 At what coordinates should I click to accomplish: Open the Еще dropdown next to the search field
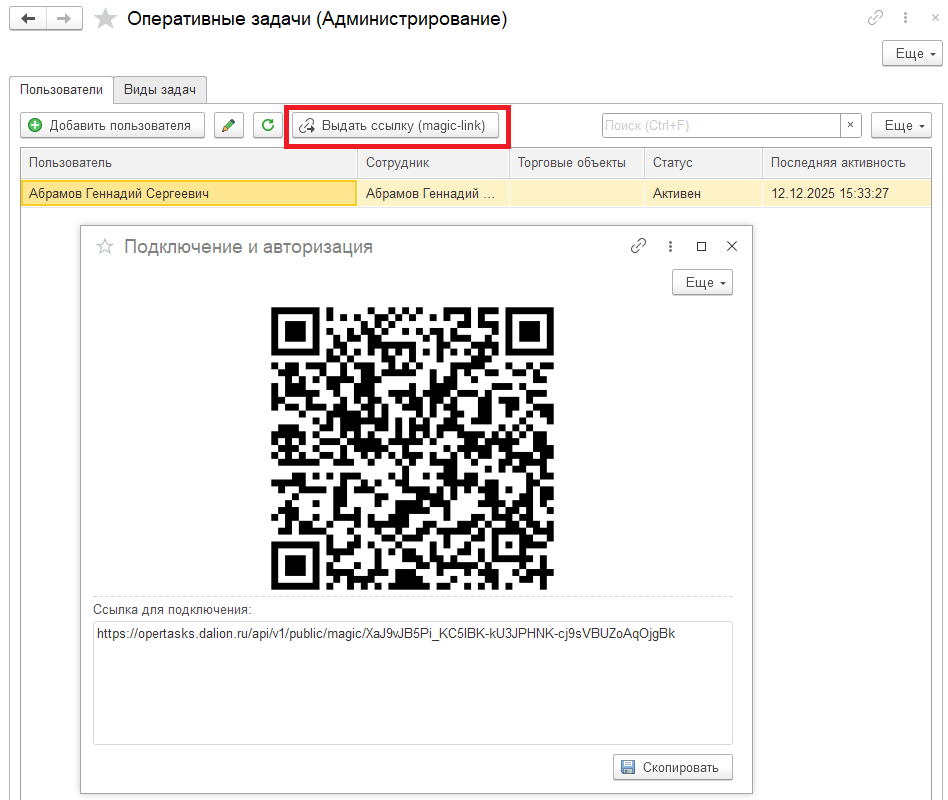[901, 125]
